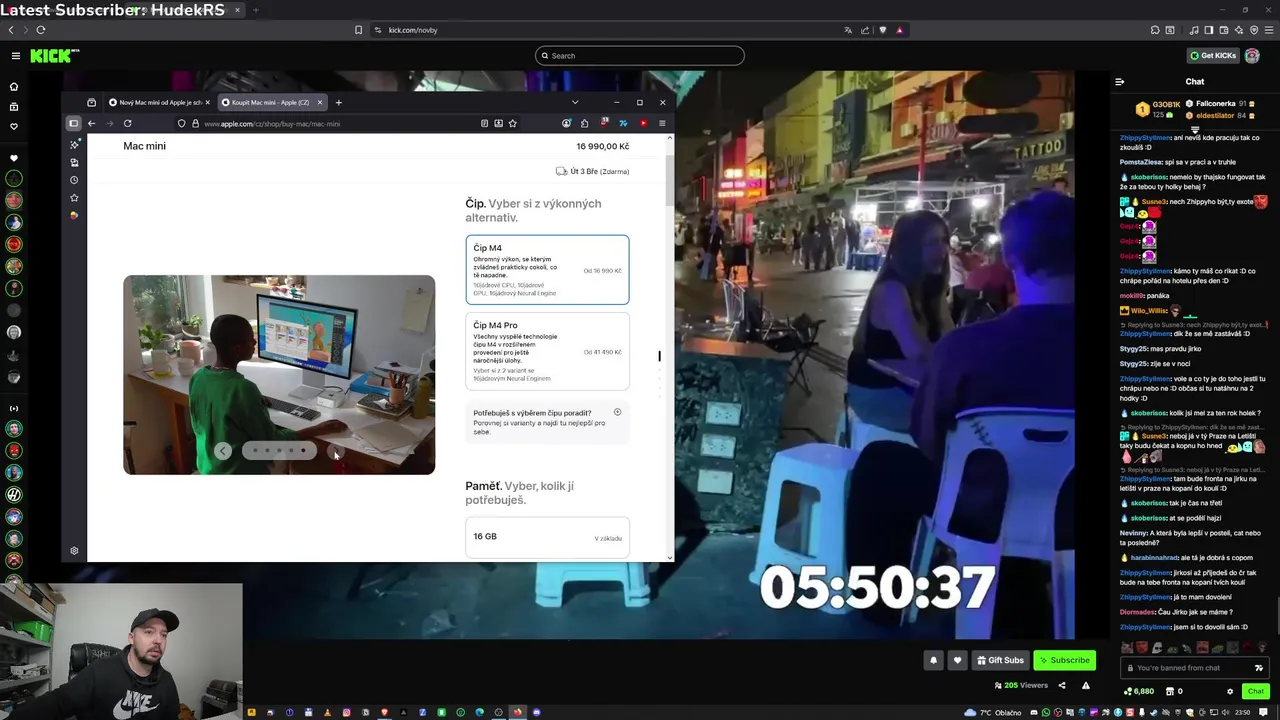Enable stream notifications bell

click(933, 660)
